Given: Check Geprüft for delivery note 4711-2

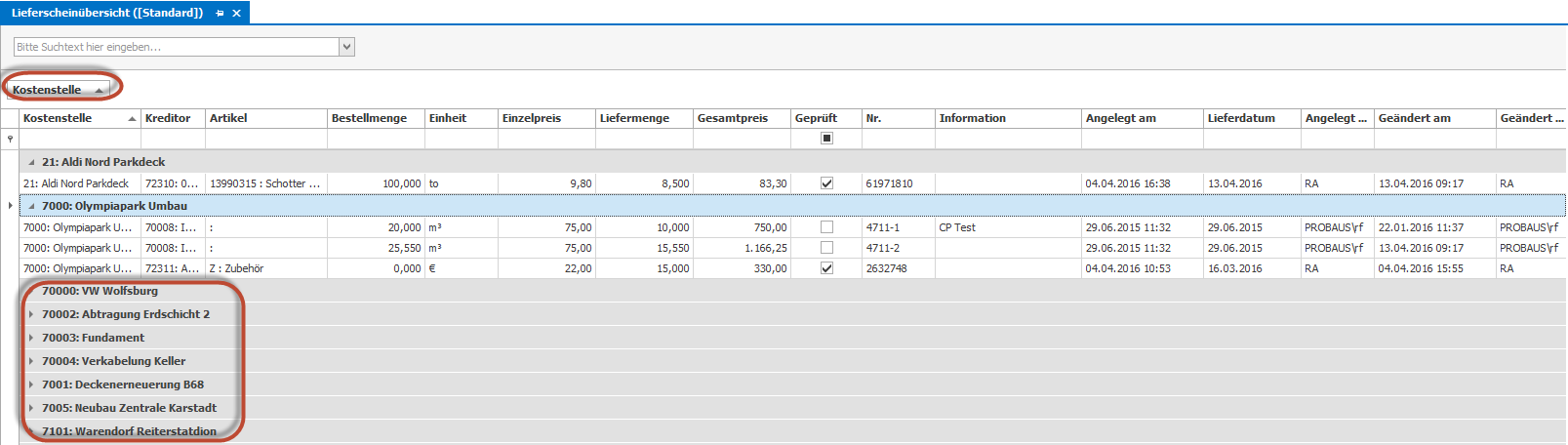Looking at the screenshot, I should click(826, 248).
